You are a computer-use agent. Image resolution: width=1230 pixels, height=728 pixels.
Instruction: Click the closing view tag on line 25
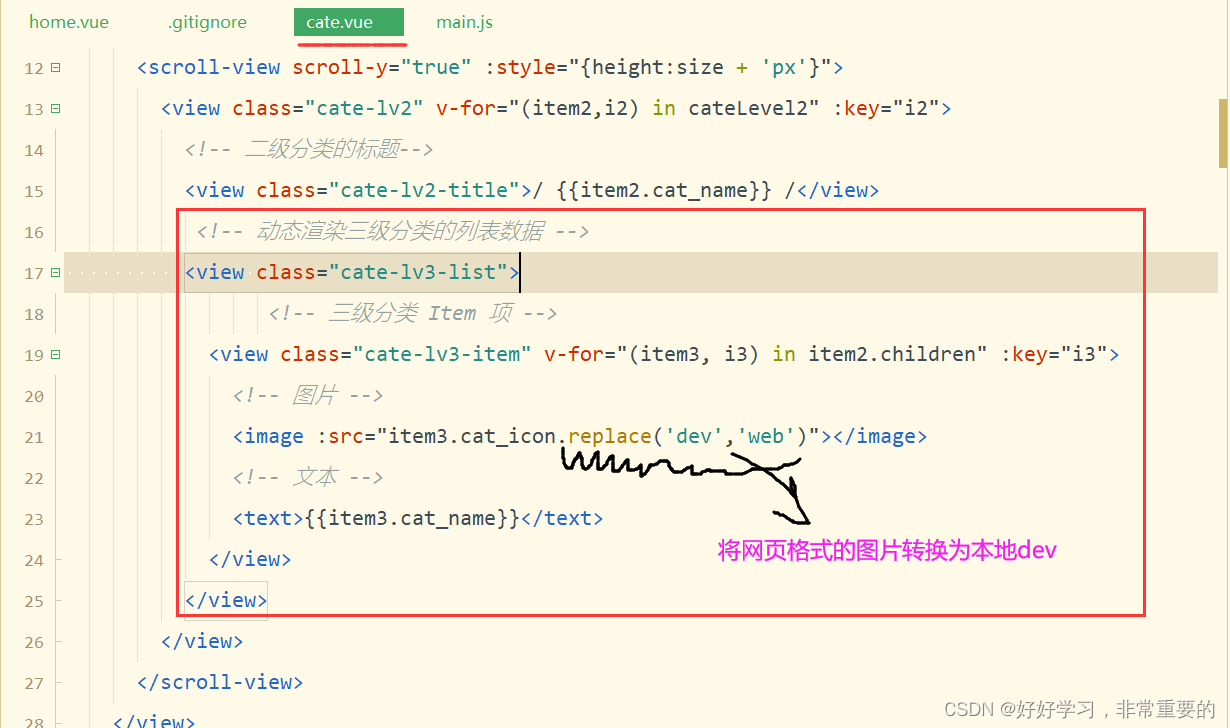226,601
